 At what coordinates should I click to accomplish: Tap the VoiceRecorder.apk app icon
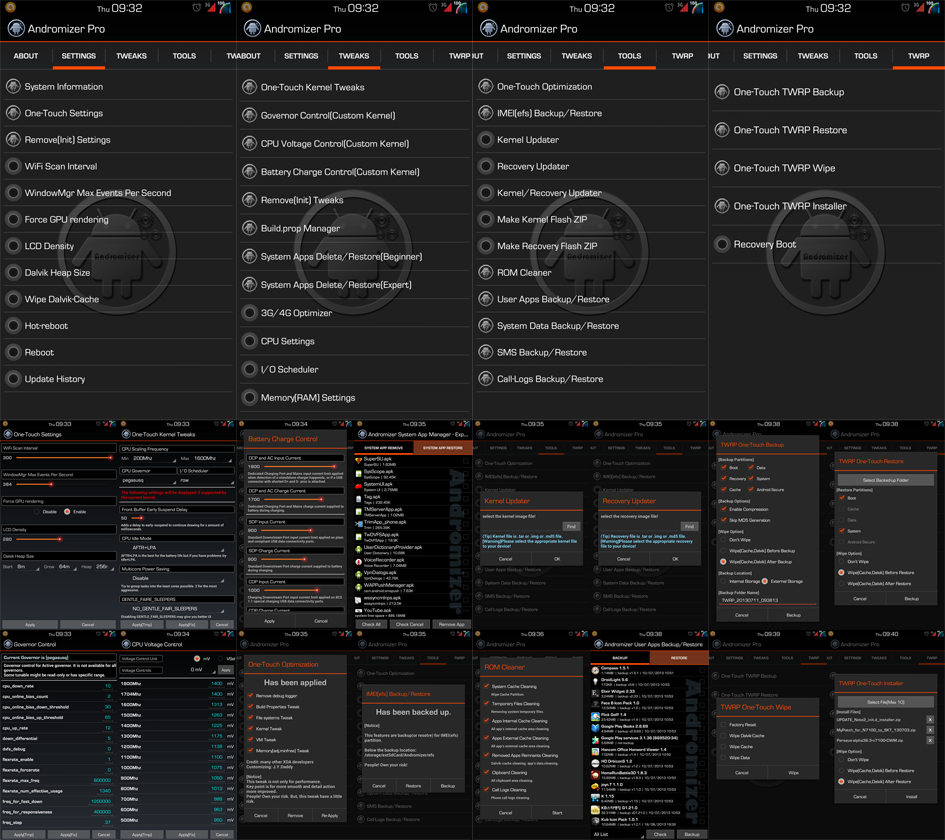359,562
